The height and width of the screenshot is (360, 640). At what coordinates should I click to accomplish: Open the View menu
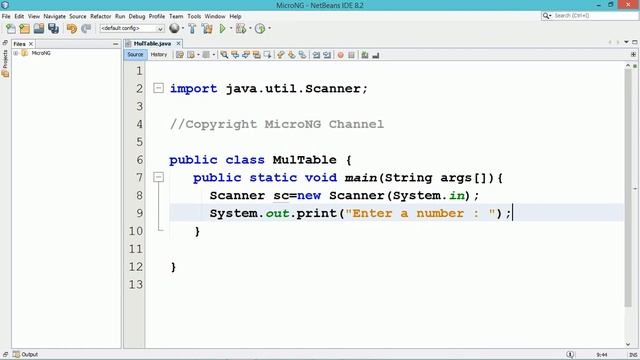[x=34, y=16]
